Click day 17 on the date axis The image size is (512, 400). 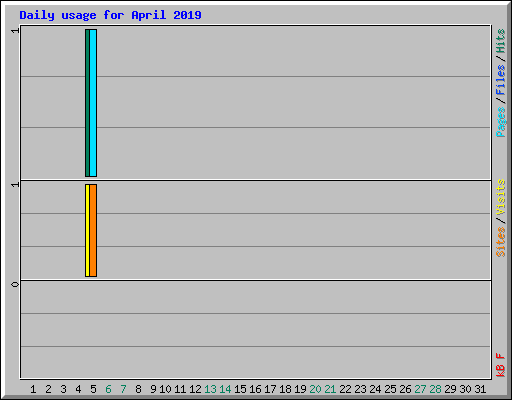coord(270,389)
